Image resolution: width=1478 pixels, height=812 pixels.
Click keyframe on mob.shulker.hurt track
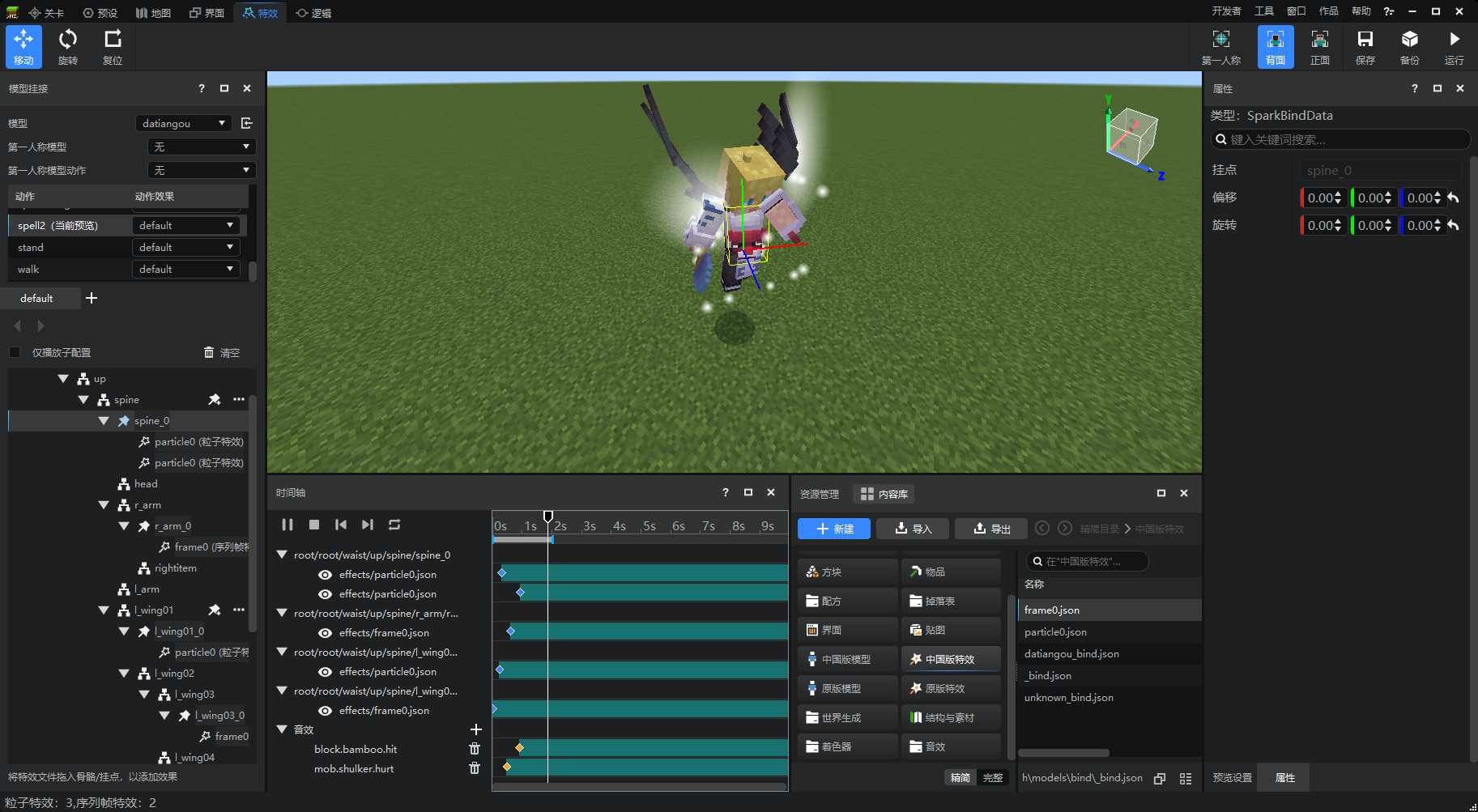507,767
